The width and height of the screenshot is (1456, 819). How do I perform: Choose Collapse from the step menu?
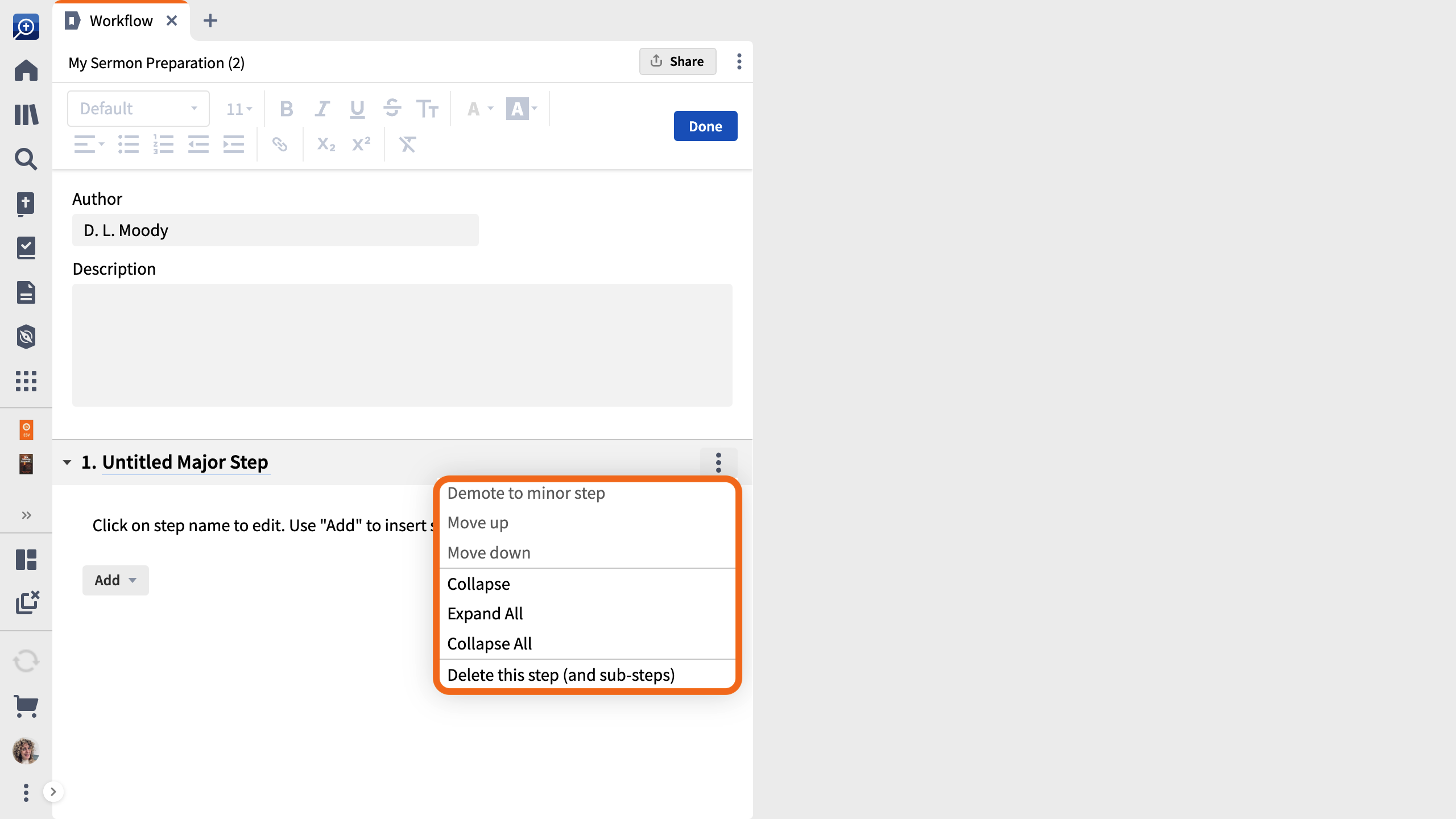click(588, 584)
